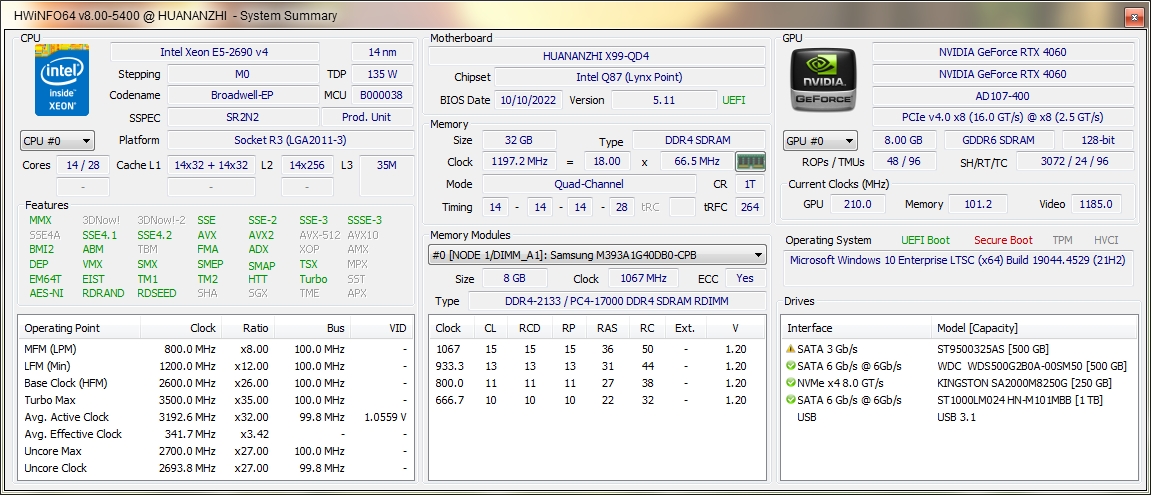Open the GPU #0 selector dropdown

click(820, 141)
